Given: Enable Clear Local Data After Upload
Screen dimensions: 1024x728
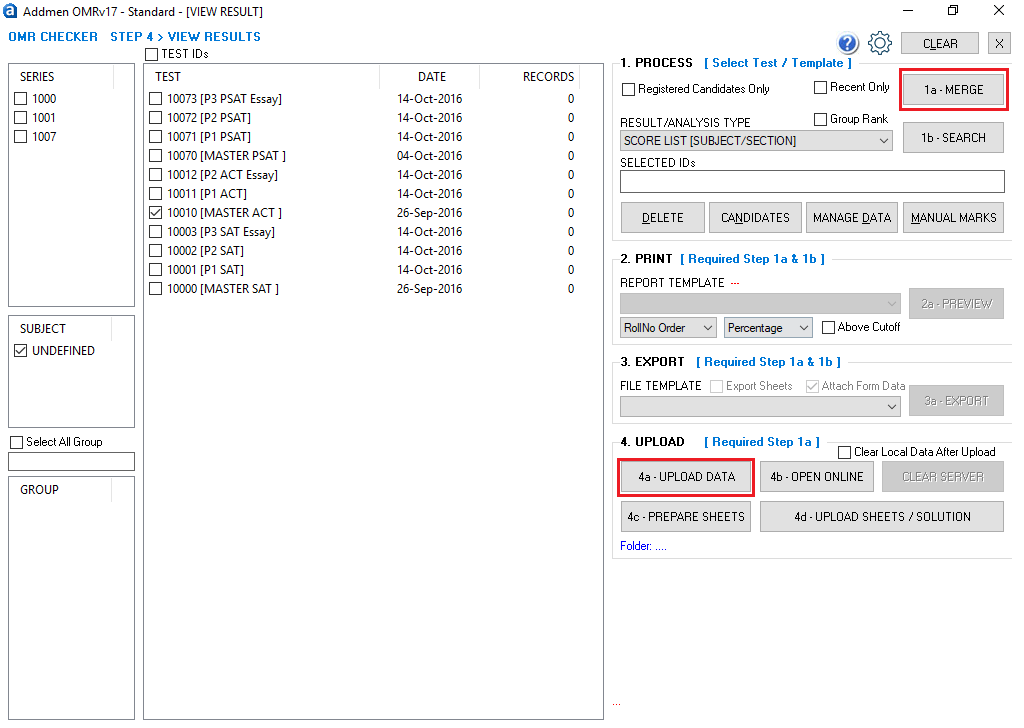Looking at the screenshot, I should (844, 451).
